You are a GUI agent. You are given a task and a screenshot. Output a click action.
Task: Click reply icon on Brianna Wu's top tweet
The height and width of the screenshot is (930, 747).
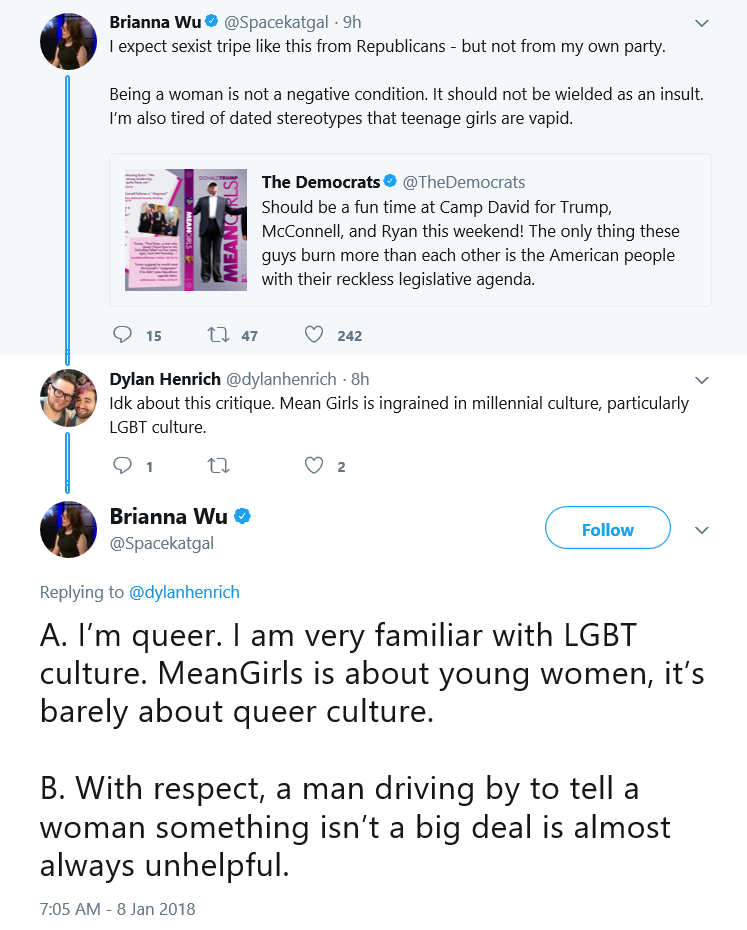click(x=122, y=335)
